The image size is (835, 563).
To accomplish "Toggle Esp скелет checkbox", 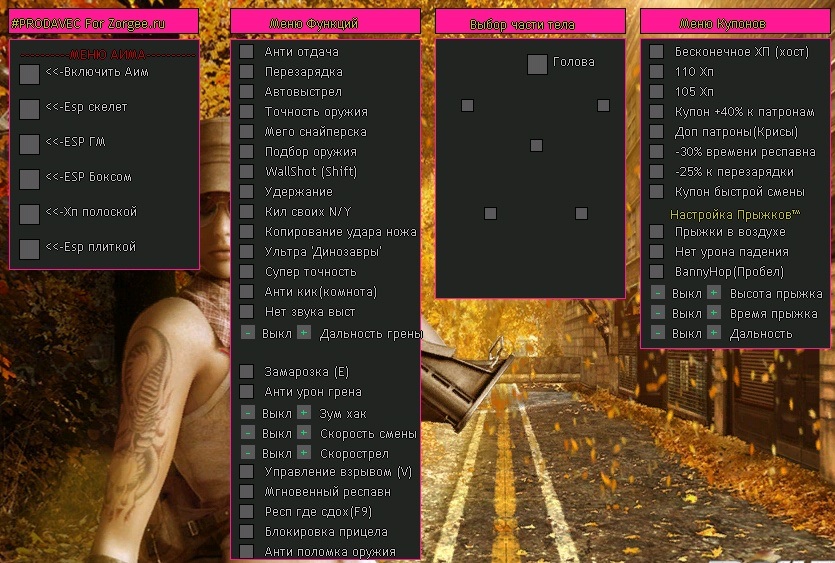I will (x=29, y=109).
